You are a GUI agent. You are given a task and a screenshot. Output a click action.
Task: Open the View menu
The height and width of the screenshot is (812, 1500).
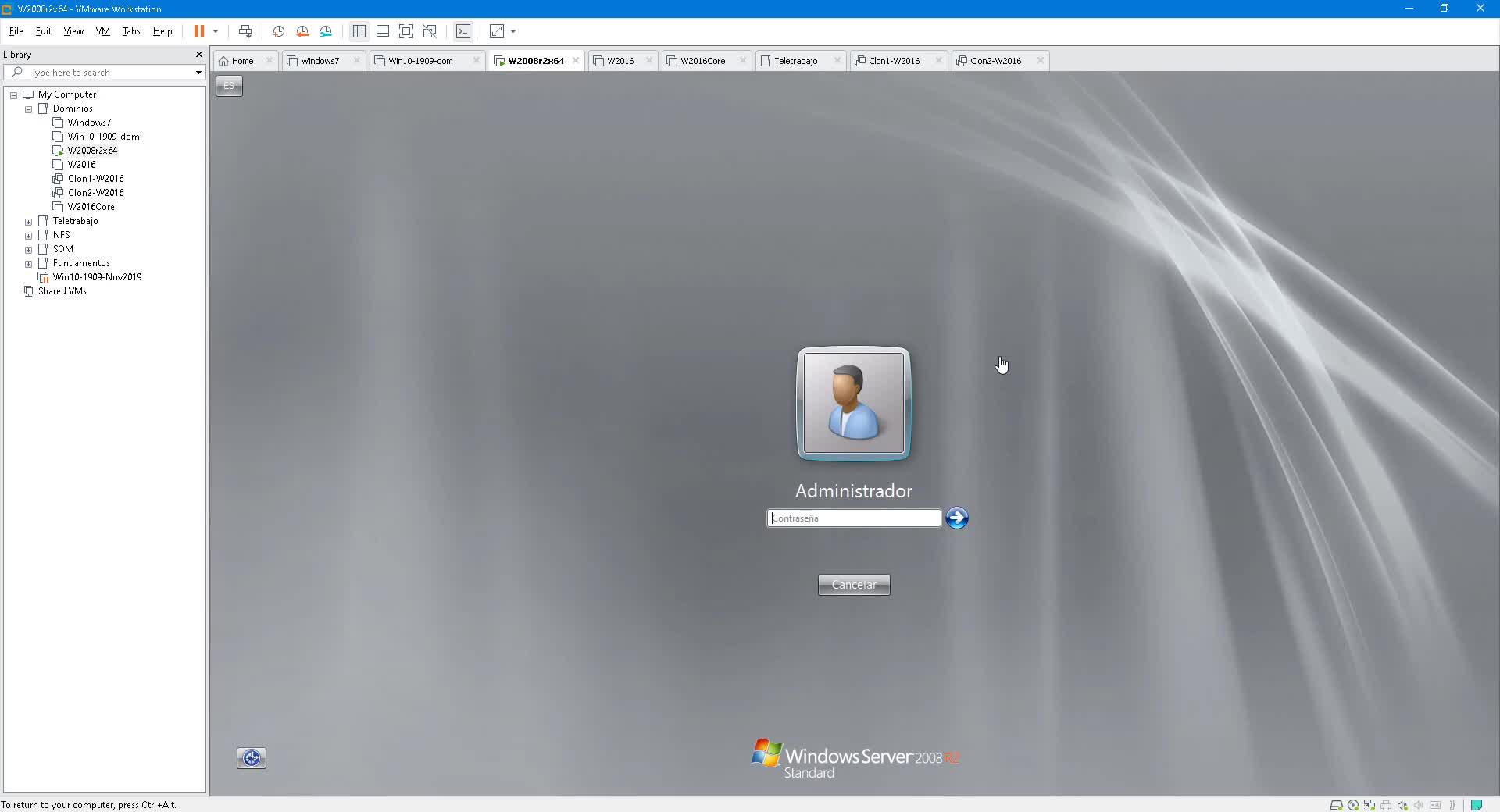pos(73,31)
